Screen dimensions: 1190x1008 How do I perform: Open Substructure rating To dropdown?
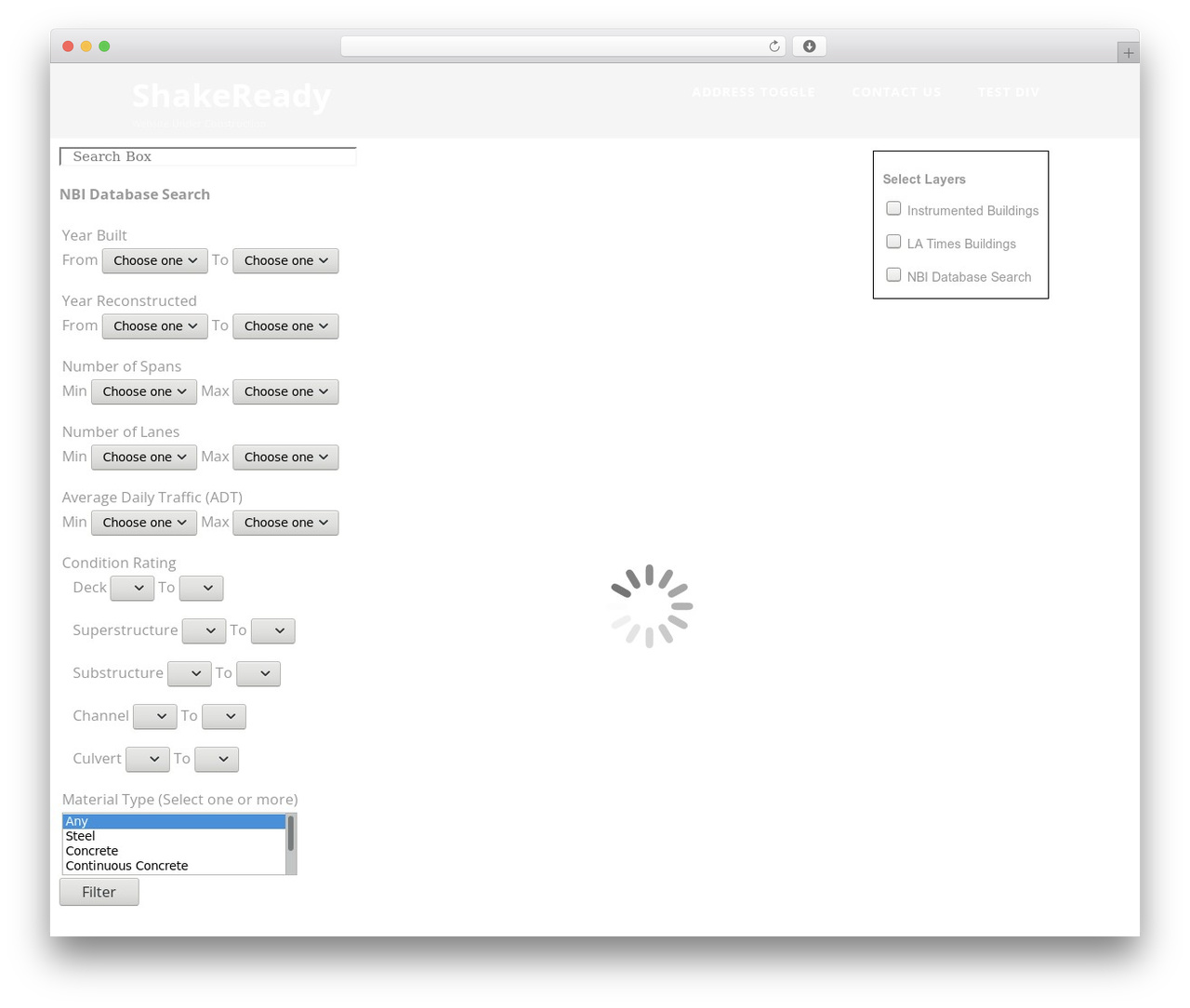tap(258, 673)
